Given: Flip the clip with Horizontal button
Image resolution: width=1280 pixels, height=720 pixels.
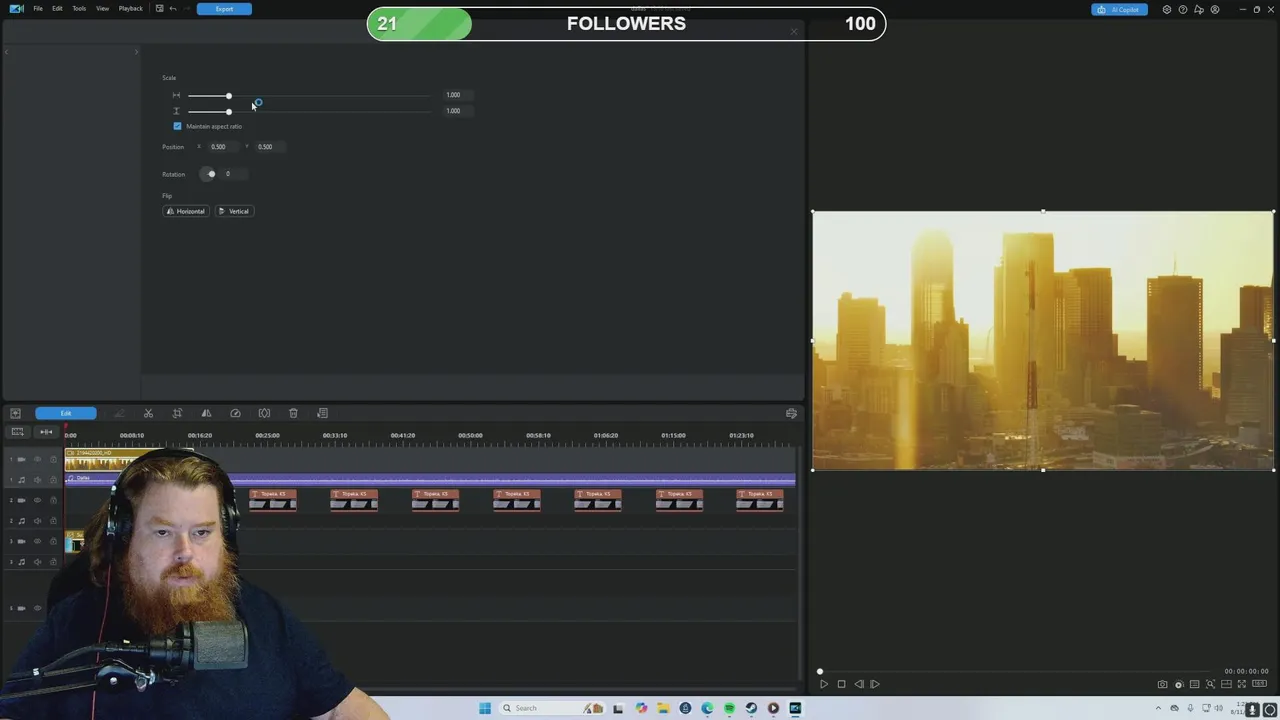Looking at the screenshot, I should click(186, 211).
